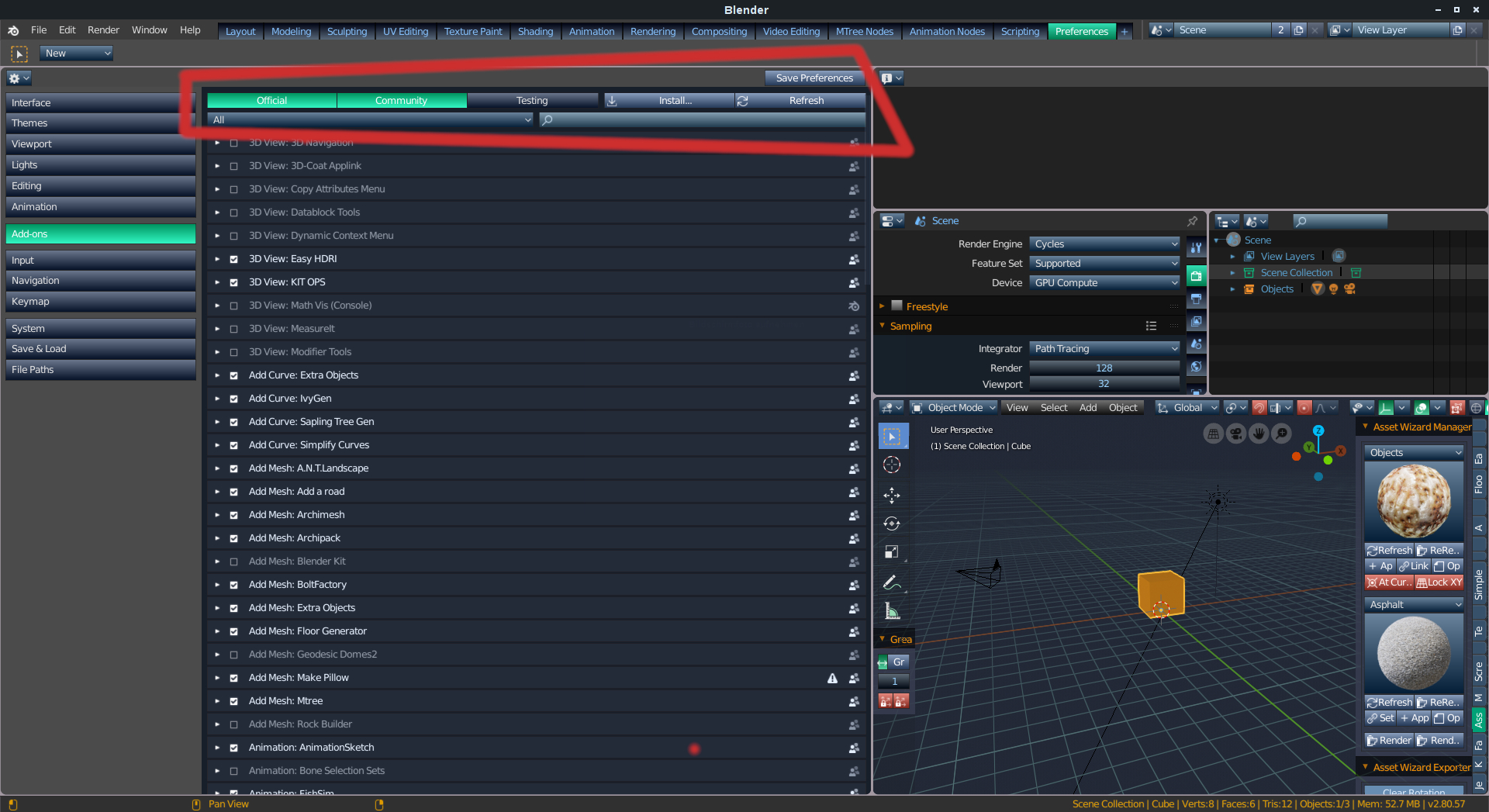Open the Object Mode dropdown
The image size is (1489, 812).
954,408
